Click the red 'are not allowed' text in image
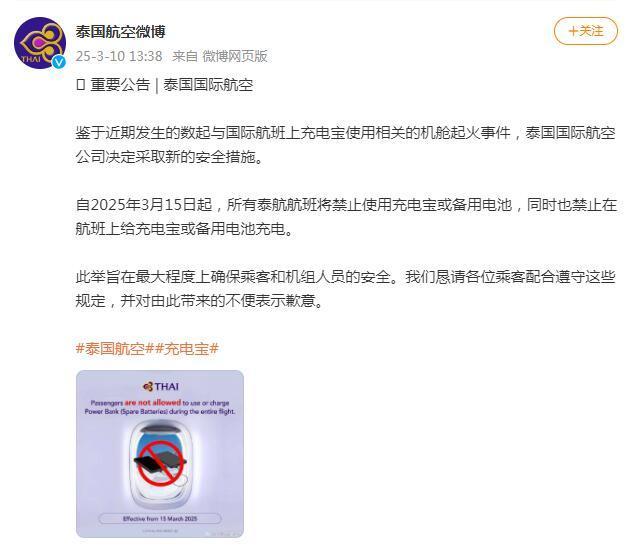634x546 pixels. pyautogui.click(x=153, y=402)
